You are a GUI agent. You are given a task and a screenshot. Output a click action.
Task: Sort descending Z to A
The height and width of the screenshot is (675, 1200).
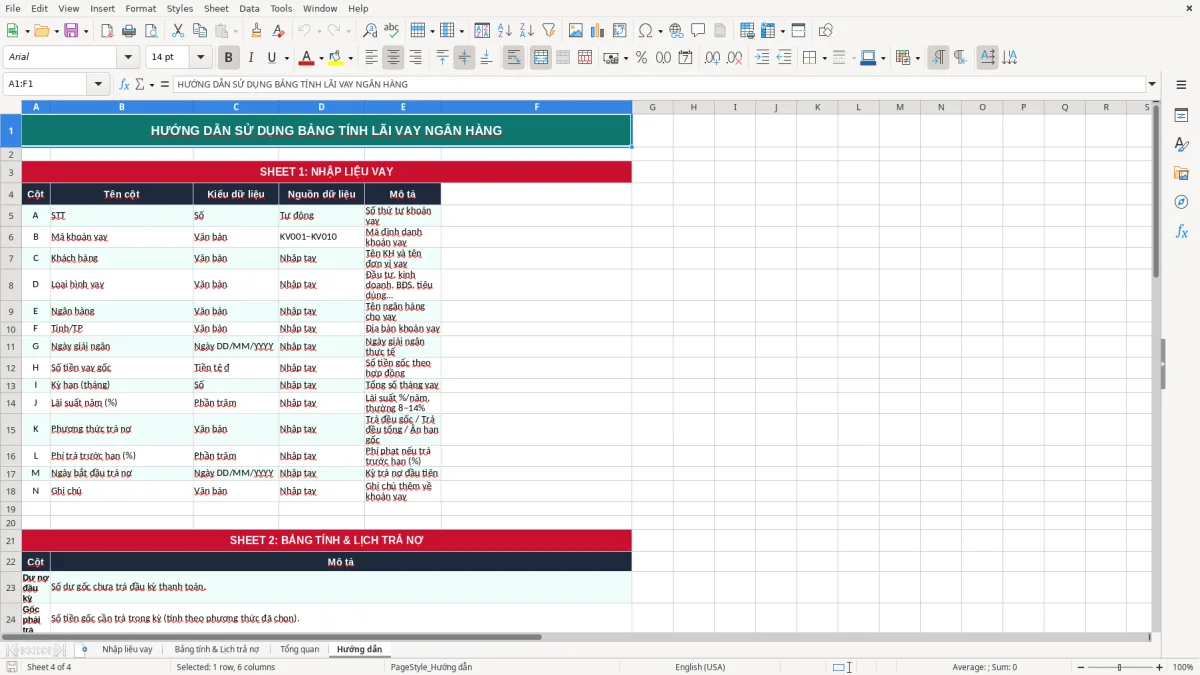[x=526, y=31]
